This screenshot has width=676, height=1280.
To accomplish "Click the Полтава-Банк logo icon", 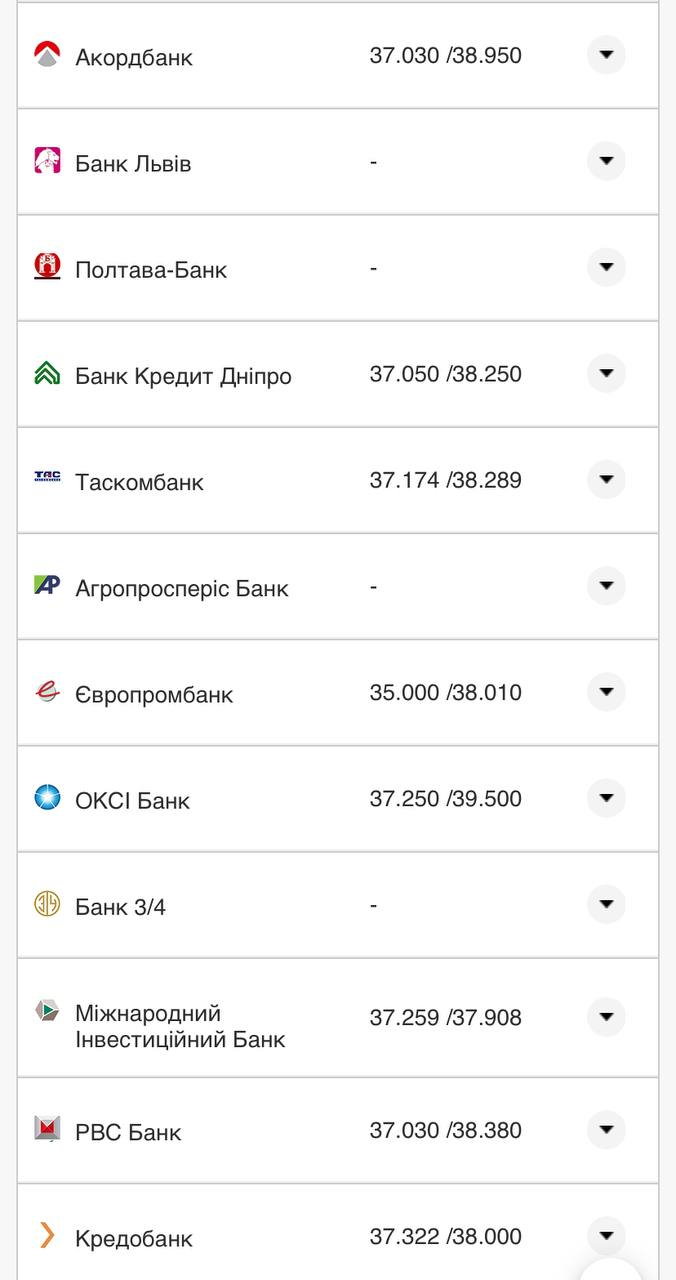I will (47, 267).
